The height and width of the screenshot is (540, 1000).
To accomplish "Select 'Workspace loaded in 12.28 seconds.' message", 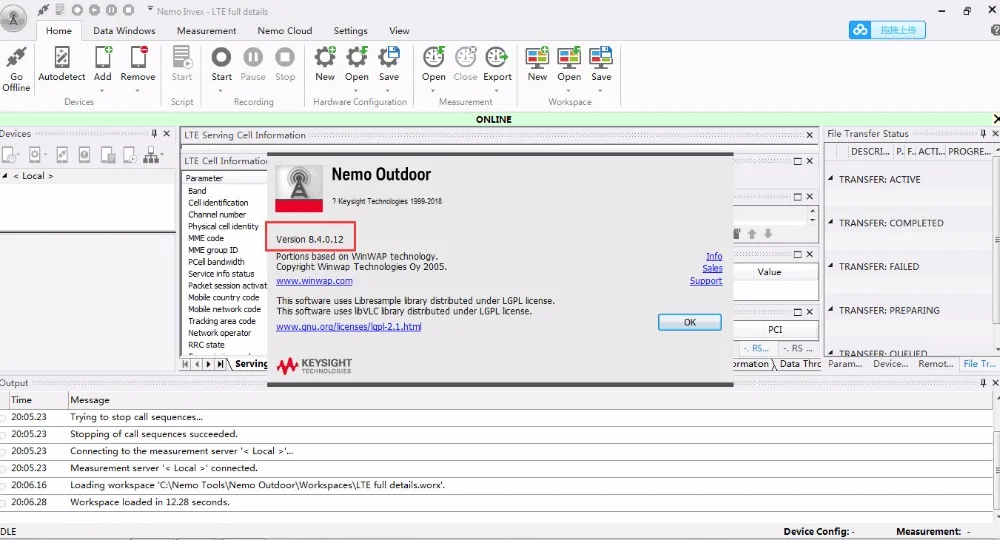I will 149,502.
